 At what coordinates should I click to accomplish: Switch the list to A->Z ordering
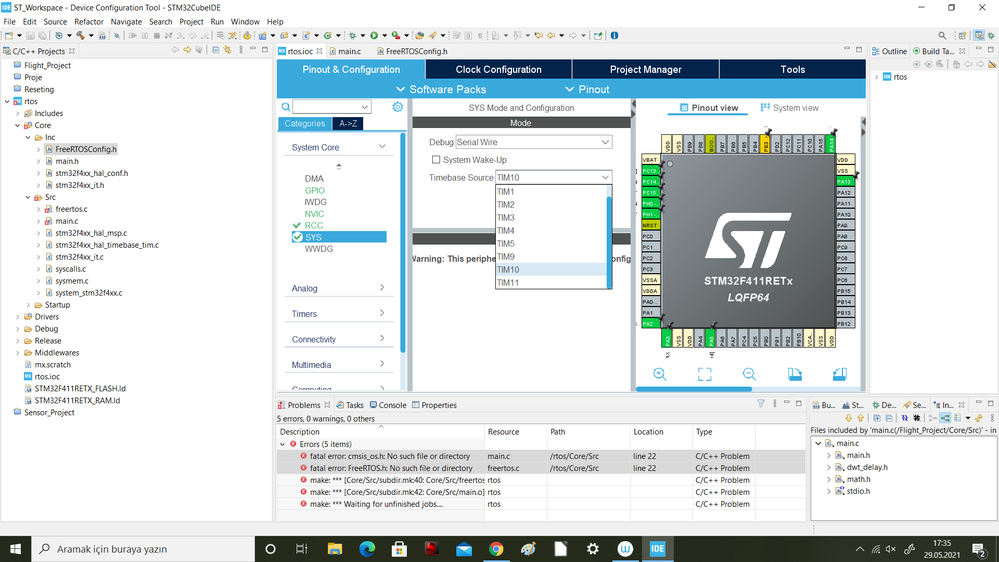(348, 124)
